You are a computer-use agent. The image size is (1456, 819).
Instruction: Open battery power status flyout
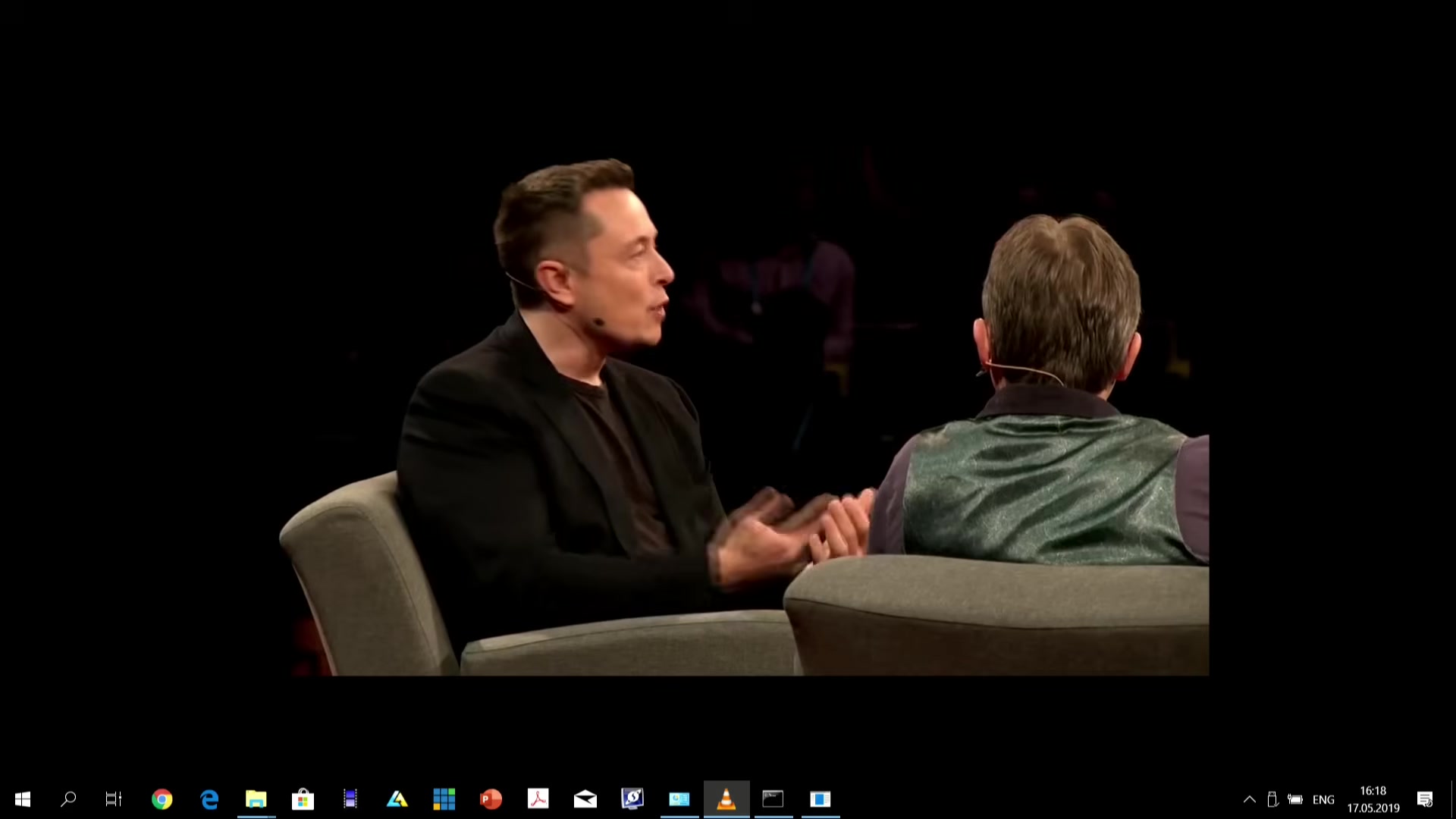pos(1296,799)
